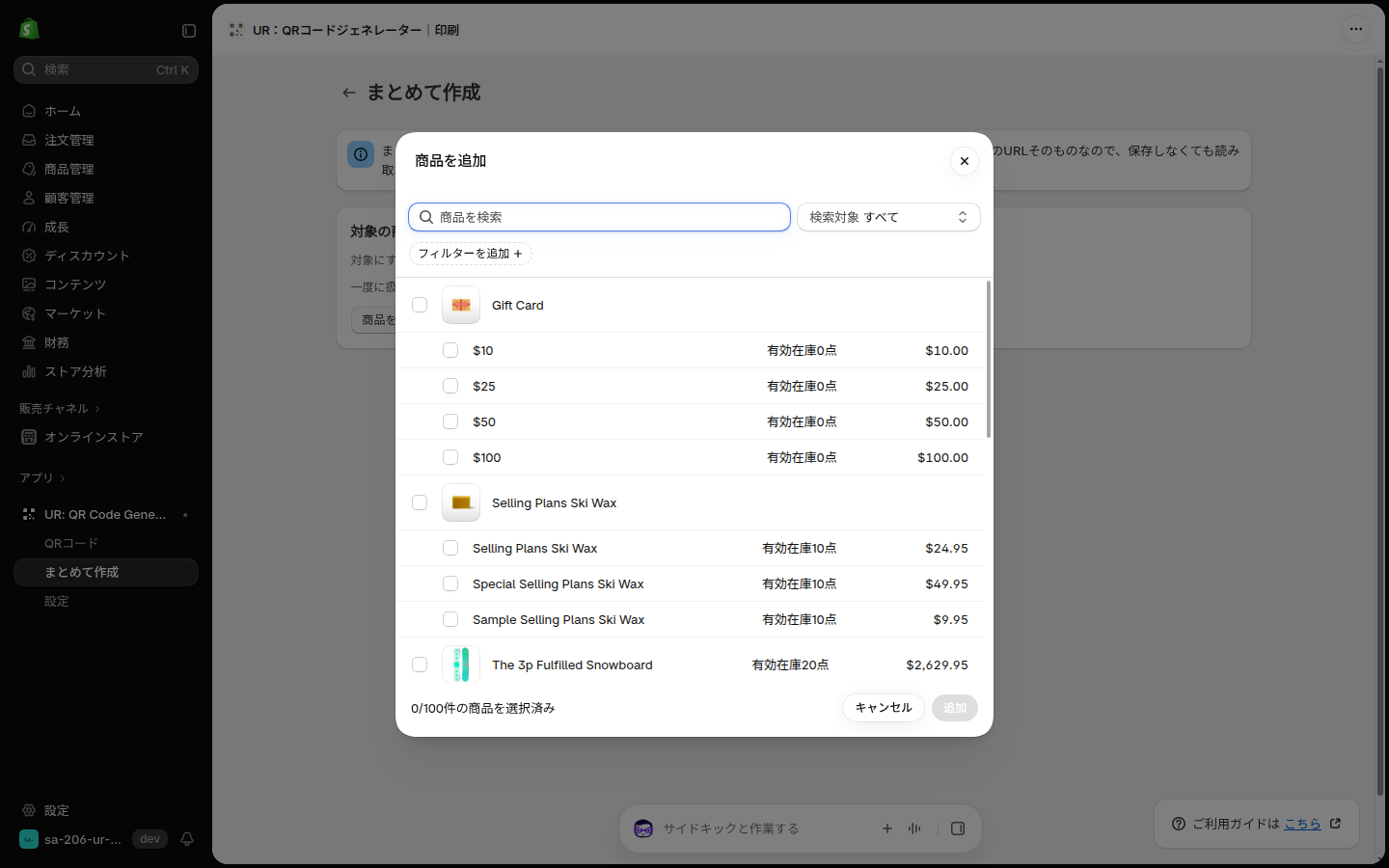This screenshot has width=1389, height=868.
Task: Collapse the sidebar with the panel icon
Action: (189, 31)
